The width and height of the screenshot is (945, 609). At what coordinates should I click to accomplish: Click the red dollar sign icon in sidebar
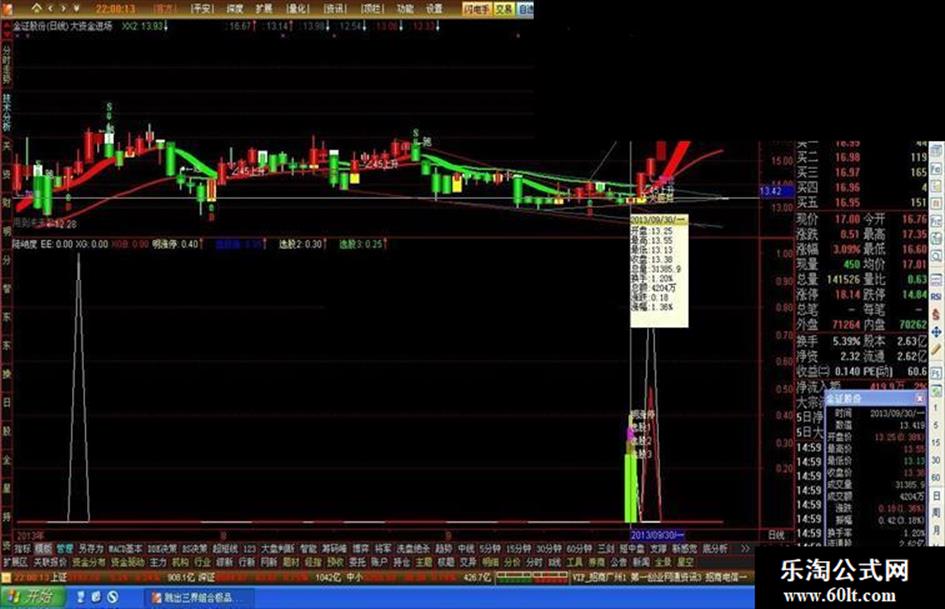click(x=936, y=315)
